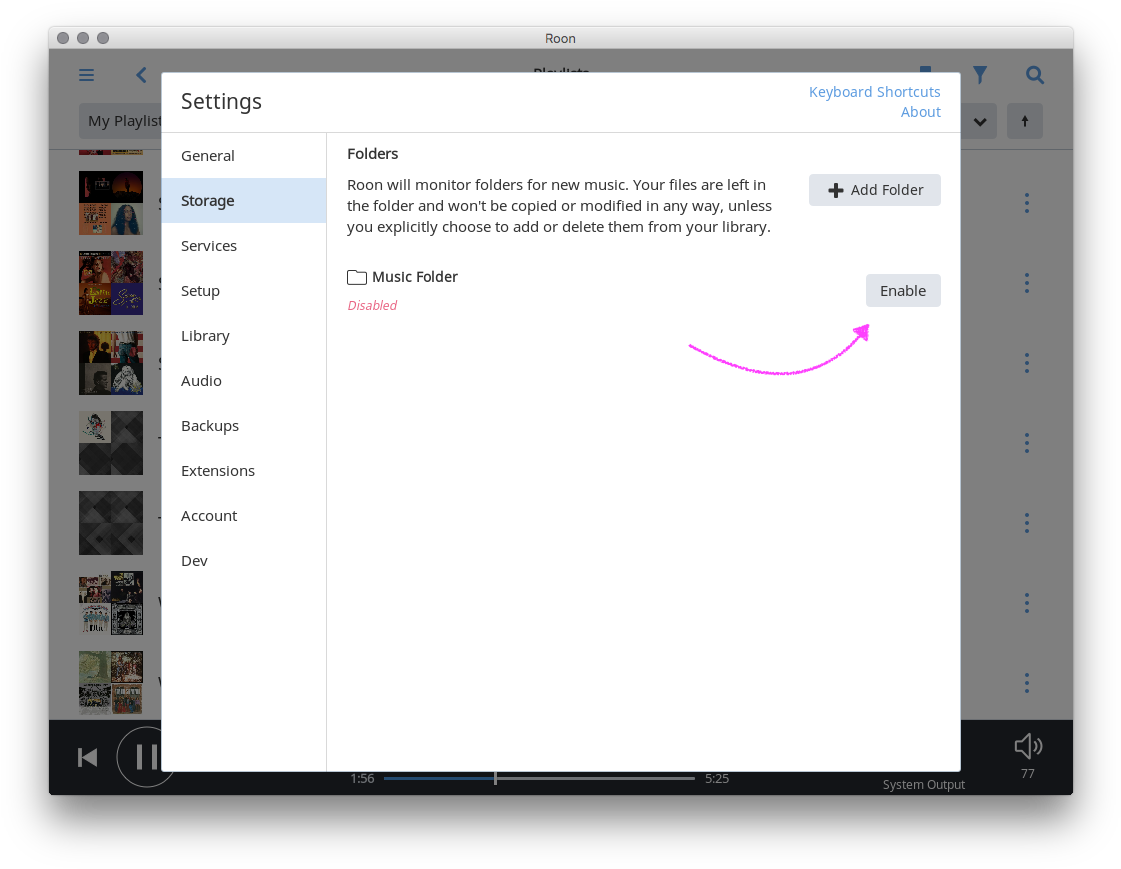The image size is (1121, 869).
Task: Select the all-gray placeholder playlist thumbnail
Action: click(111, 523)
